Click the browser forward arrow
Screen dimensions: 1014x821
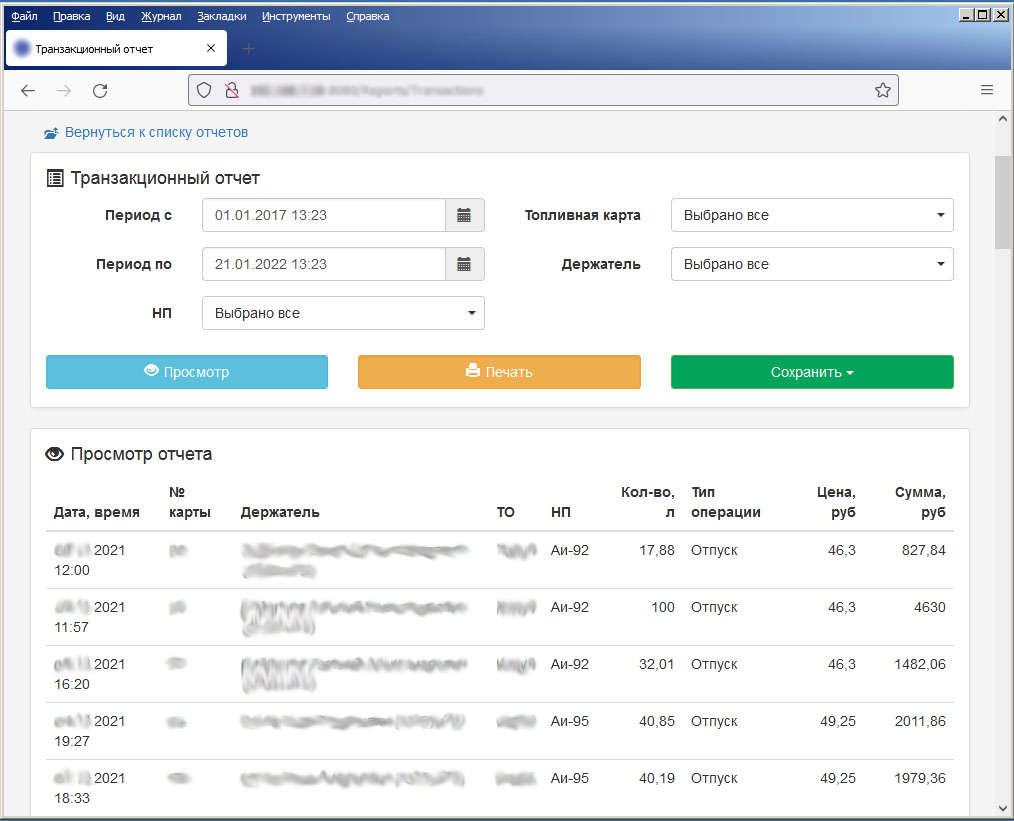(x=64, y=91)
